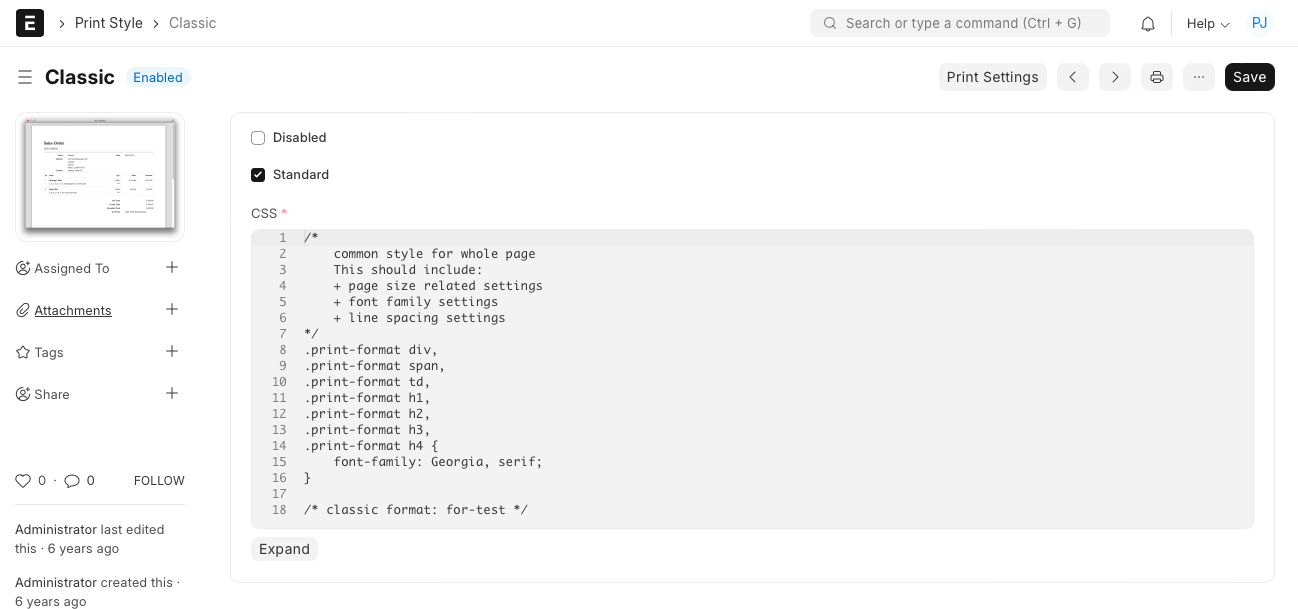This screenshot has width=1298, height=609.
Task: Go to next document arrow
Action: coord(1115,77)
